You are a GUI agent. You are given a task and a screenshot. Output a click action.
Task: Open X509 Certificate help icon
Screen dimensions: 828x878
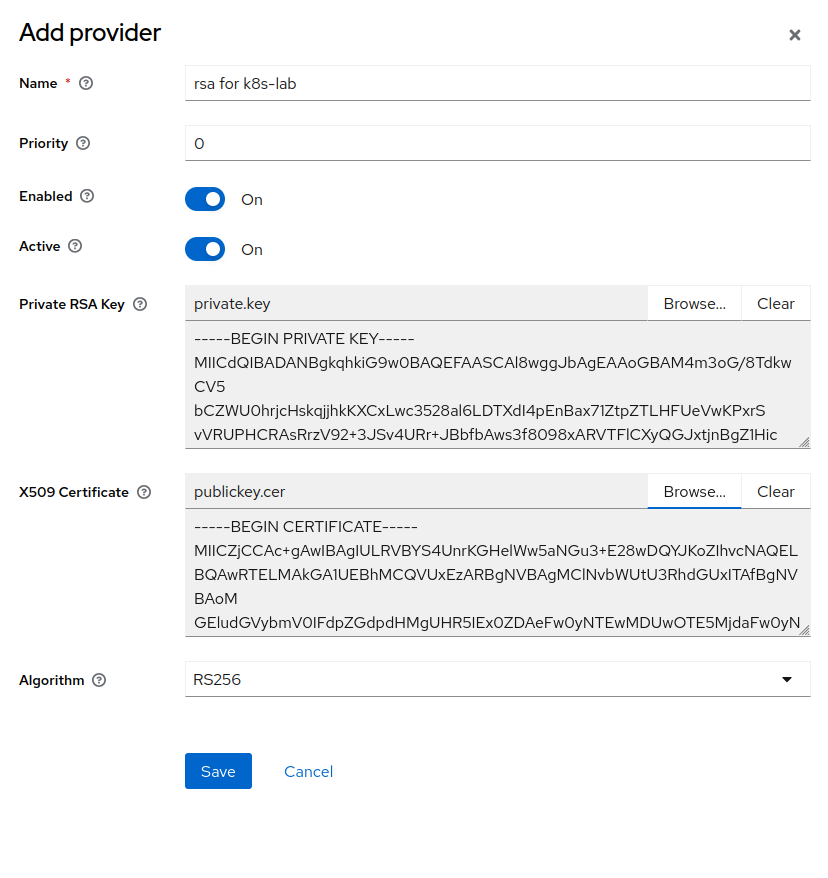pos(144,492)
